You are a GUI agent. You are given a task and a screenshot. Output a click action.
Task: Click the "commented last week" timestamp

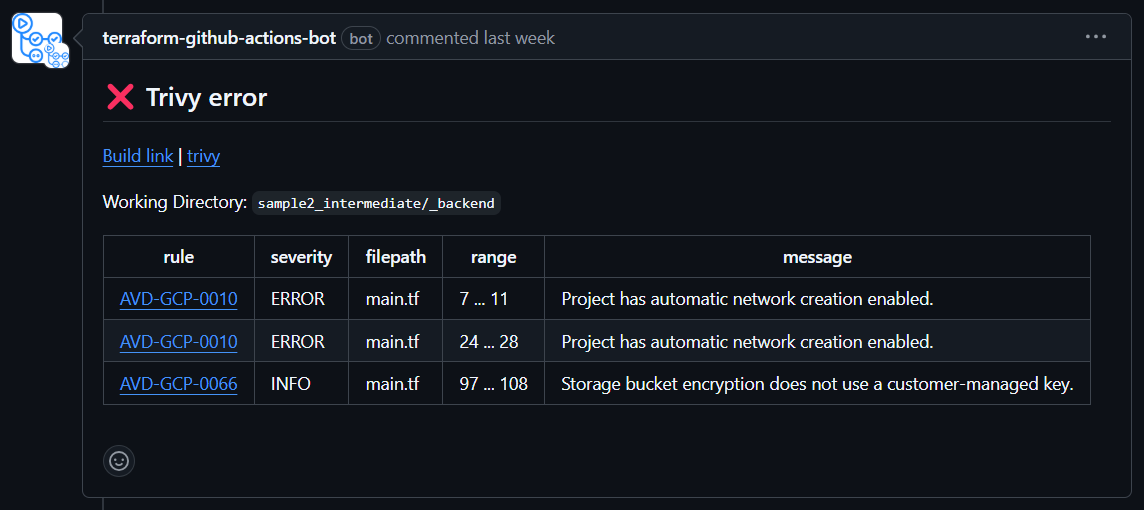tap(470, 38)
